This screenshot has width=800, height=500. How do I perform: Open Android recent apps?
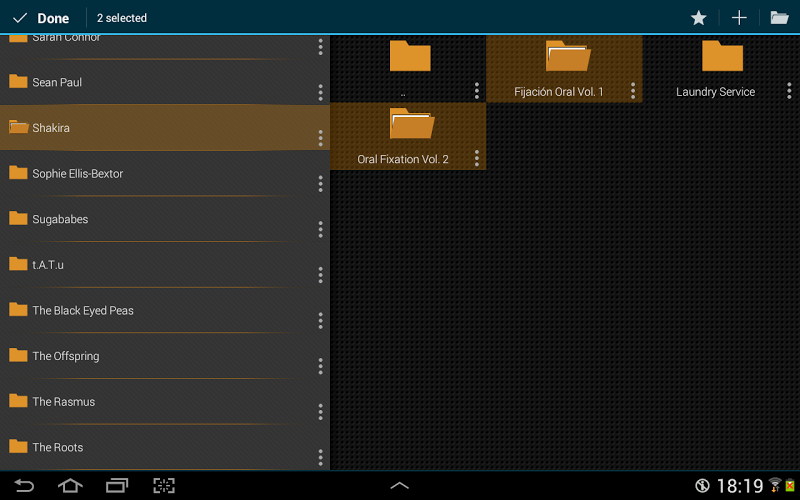117,485
